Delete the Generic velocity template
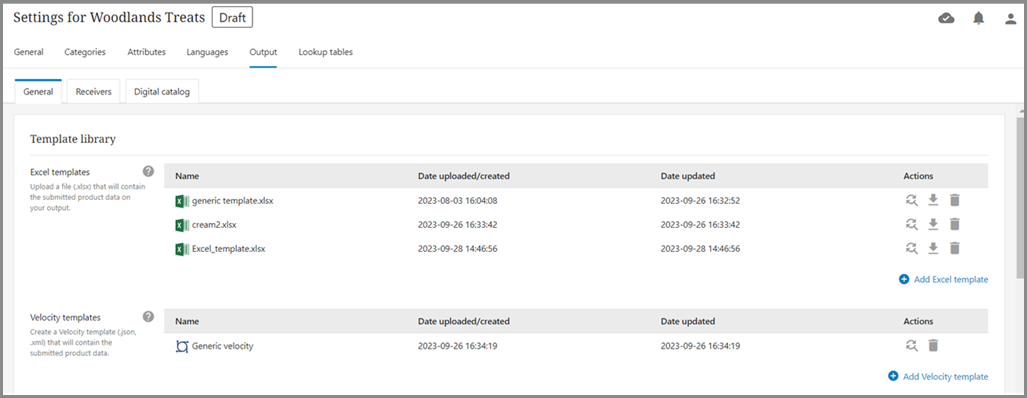Viewport: 1027px width, 398px height. coord(933,346)
